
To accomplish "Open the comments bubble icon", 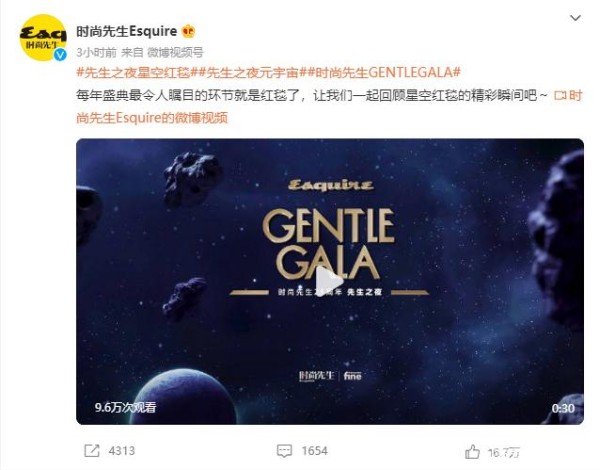I will 284,451.
